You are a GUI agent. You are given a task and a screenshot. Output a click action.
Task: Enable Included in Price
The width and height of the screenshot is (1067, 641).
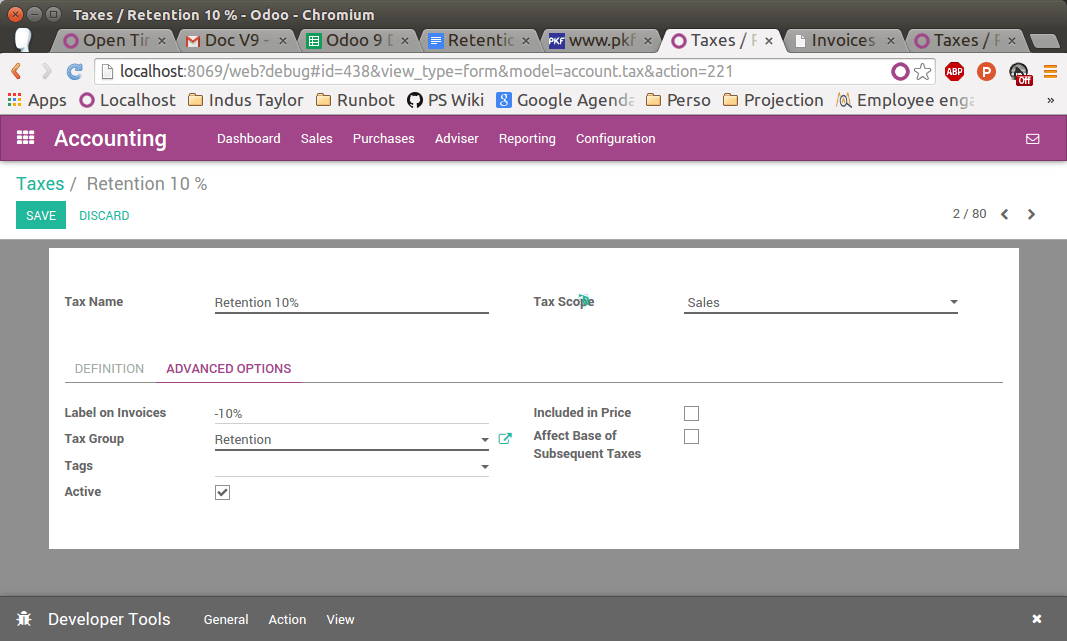click(x=691, y=413)
